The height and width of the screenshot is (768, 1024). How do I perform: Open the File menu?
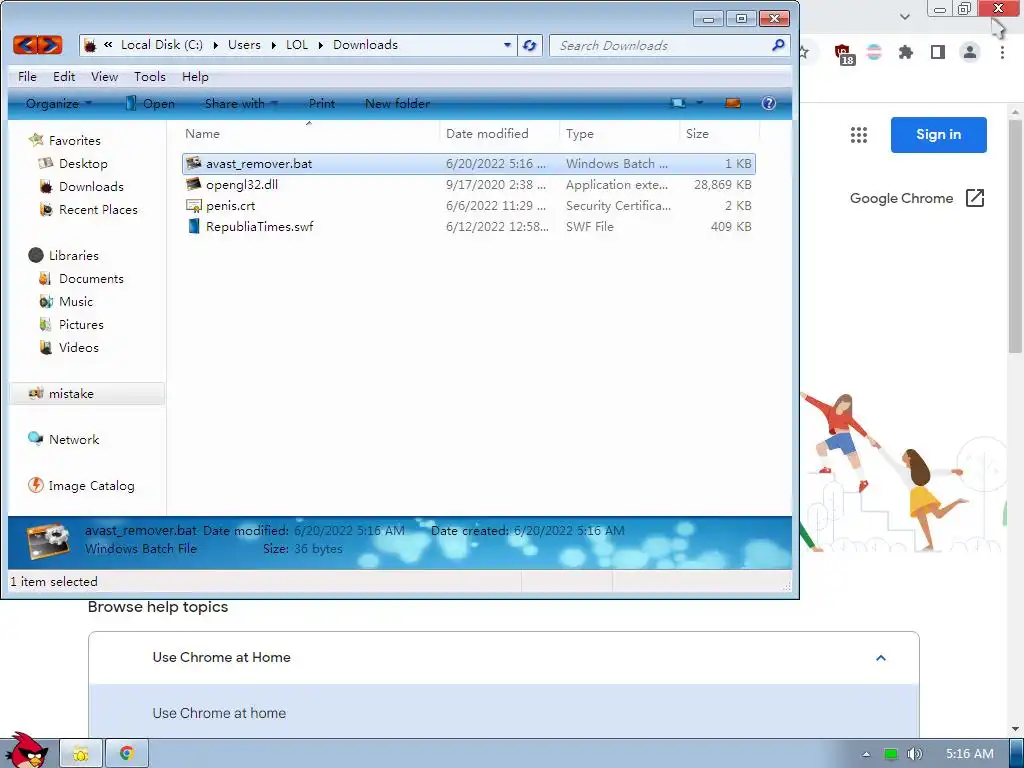tap(27, 76)
